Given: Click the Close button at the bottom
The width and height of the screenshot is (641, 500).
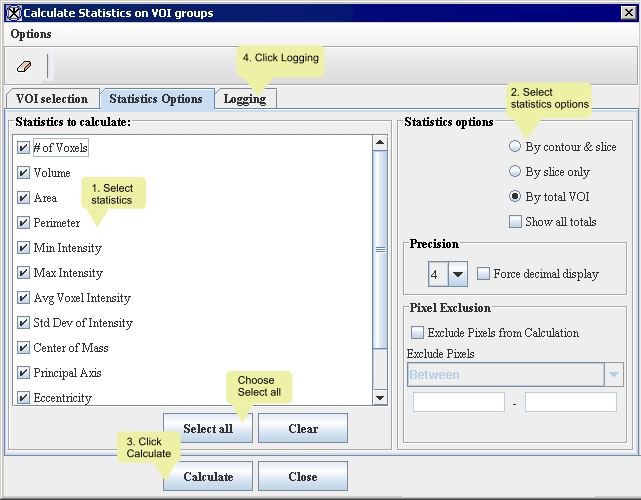Looking at the screenshot, I should pyautogui.click(x=303, y=477).
